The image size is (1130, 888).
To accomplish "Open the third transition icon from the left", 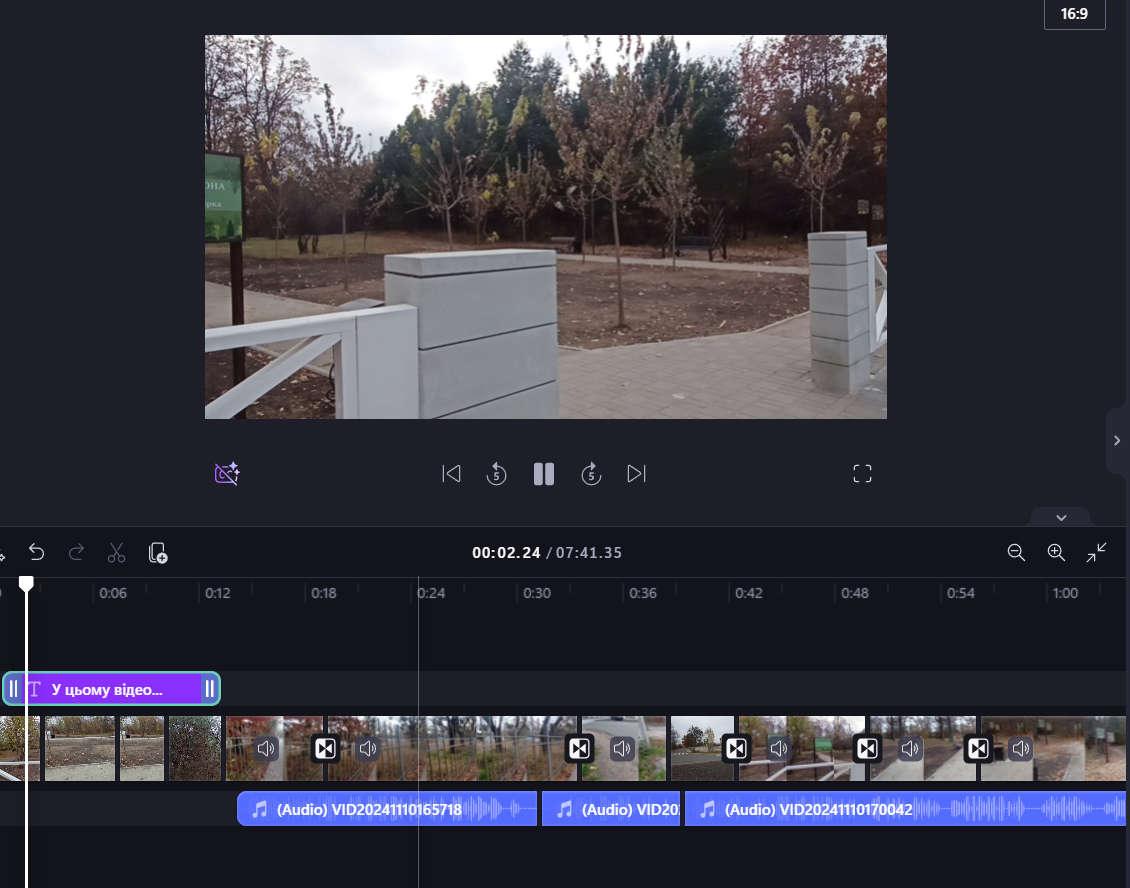I will coord(736,748).
